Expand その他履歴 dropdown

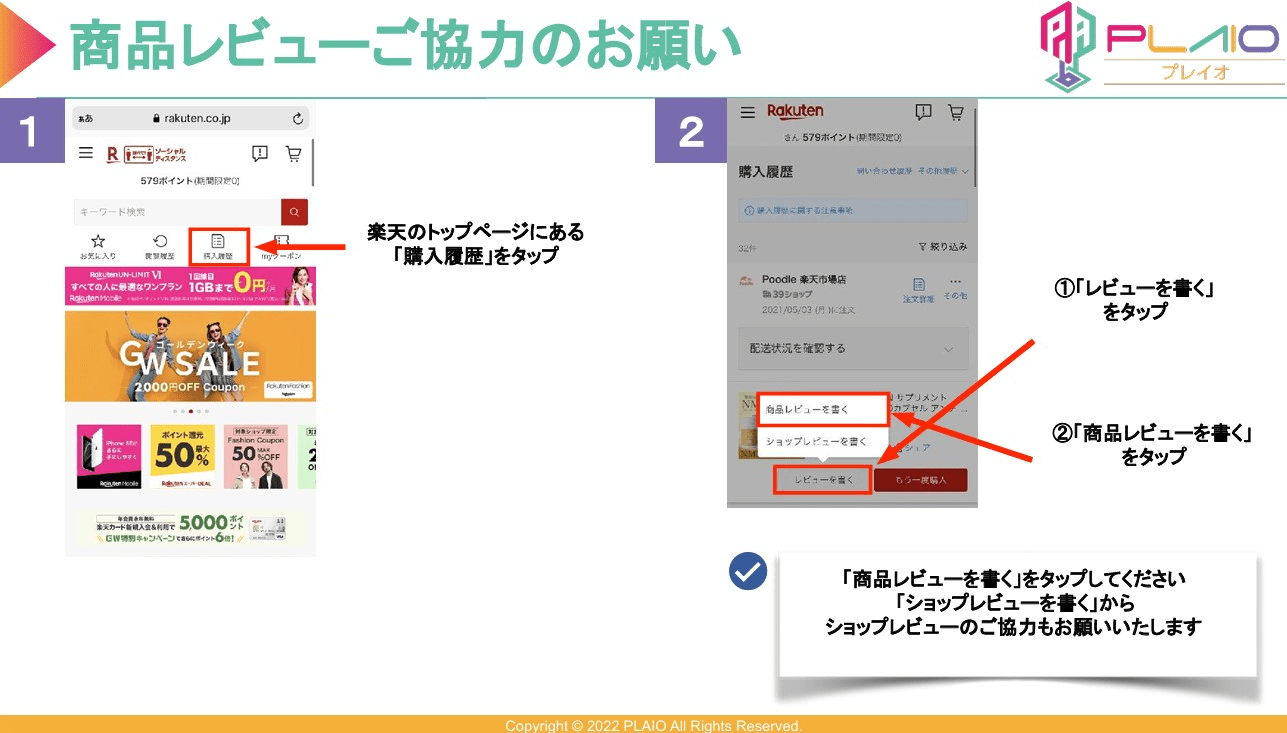[x=943, y=172]
